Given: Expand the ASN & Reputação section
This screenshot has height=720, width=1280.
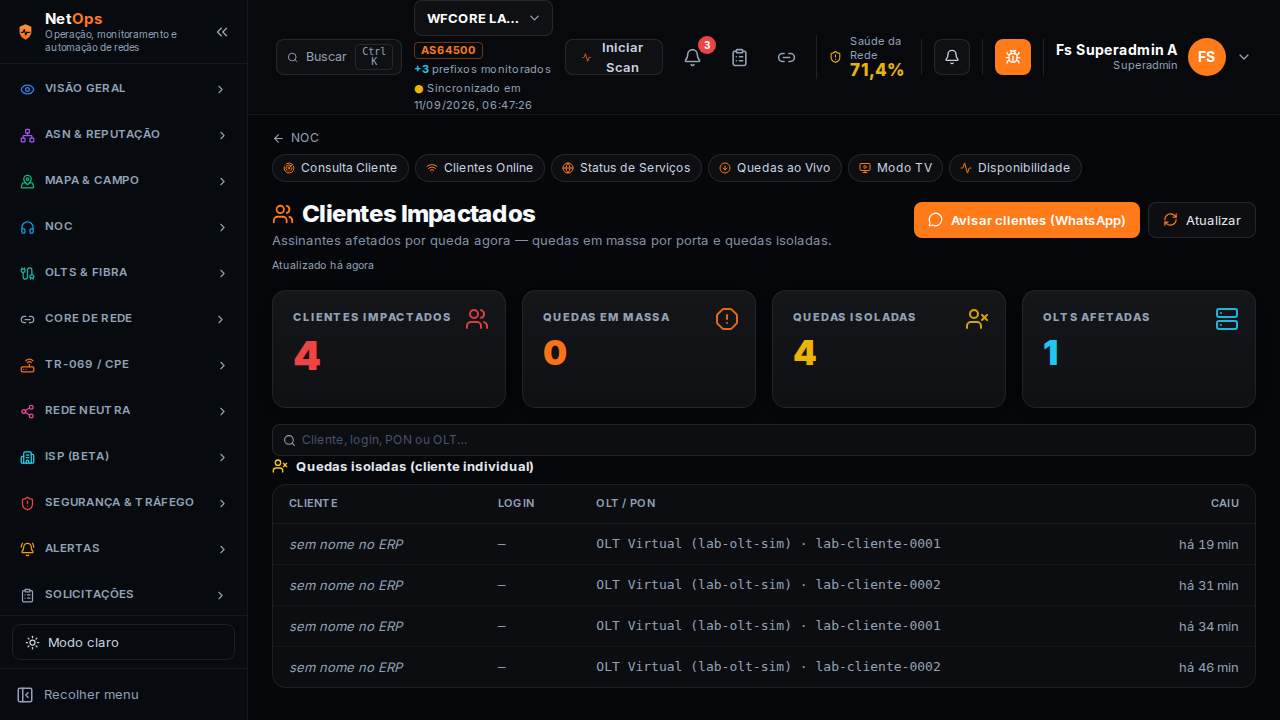Looking at the screenshot, I should (x=123, y=135).
